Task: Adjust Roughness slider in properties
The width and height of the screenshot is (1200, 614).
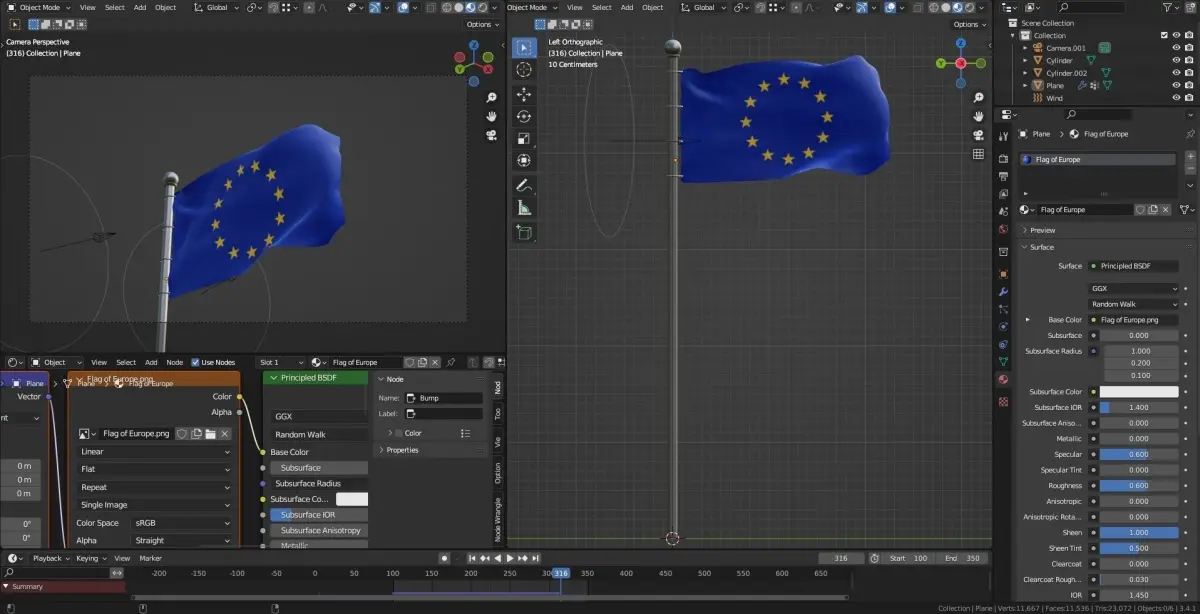Action: pos(1140,486)
